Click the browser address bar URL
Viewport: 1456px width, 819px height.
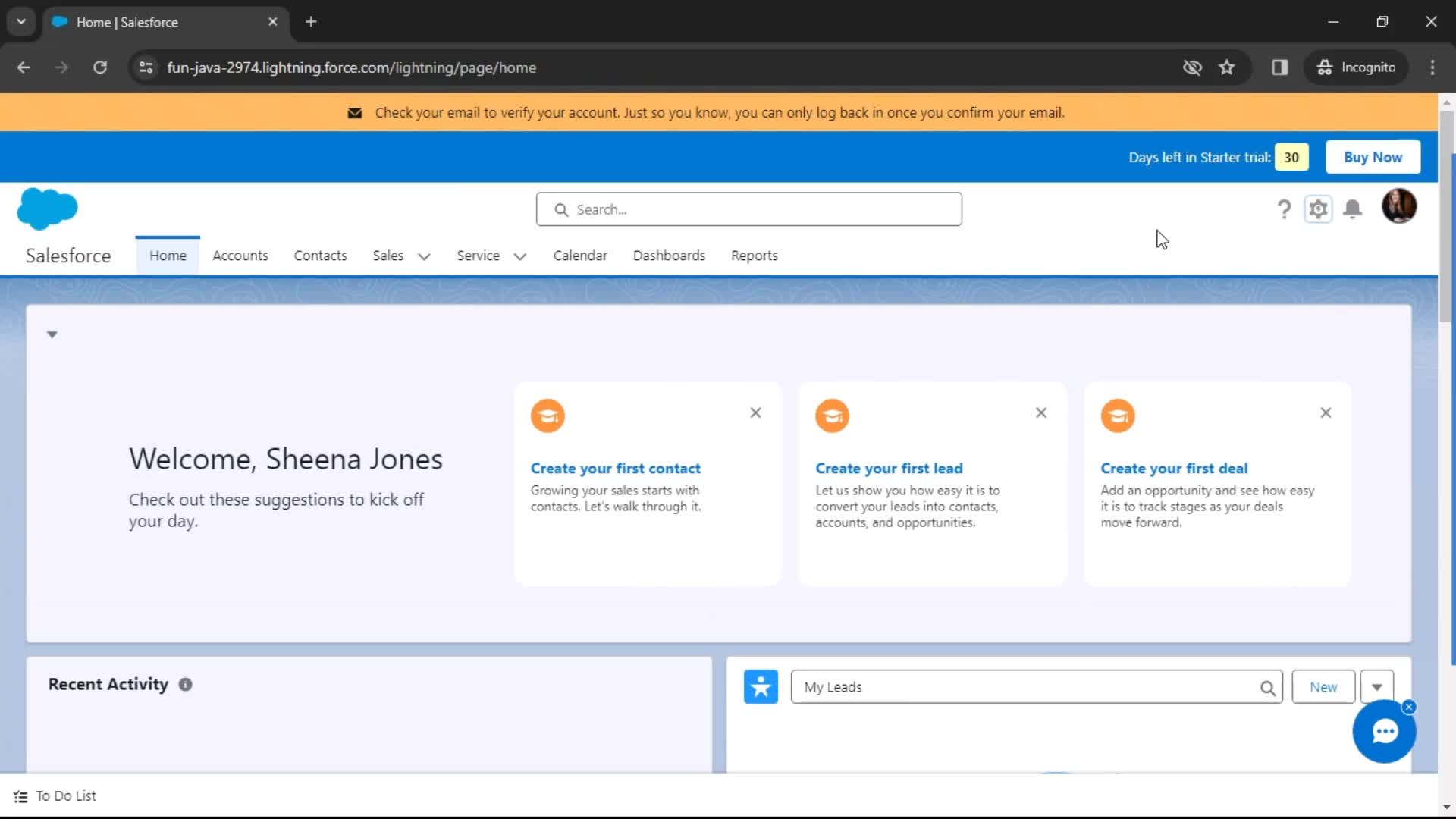[x=351, y=67]
